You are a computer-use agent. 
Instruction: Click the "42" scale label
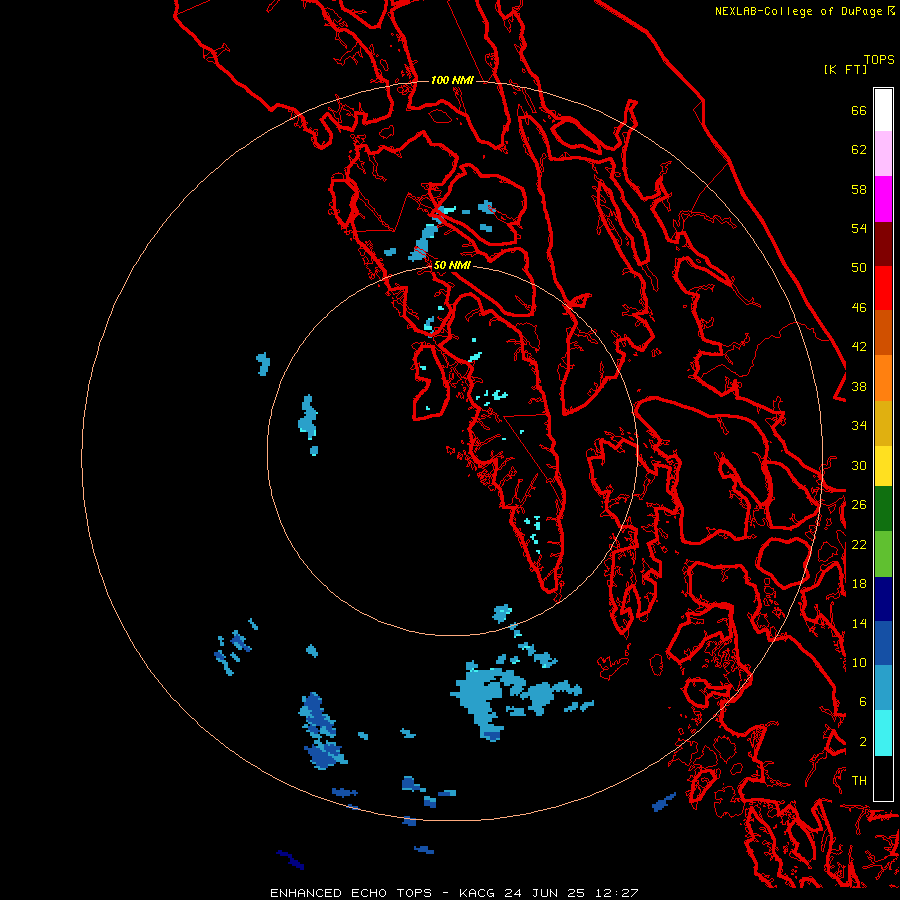coord(859,346)
